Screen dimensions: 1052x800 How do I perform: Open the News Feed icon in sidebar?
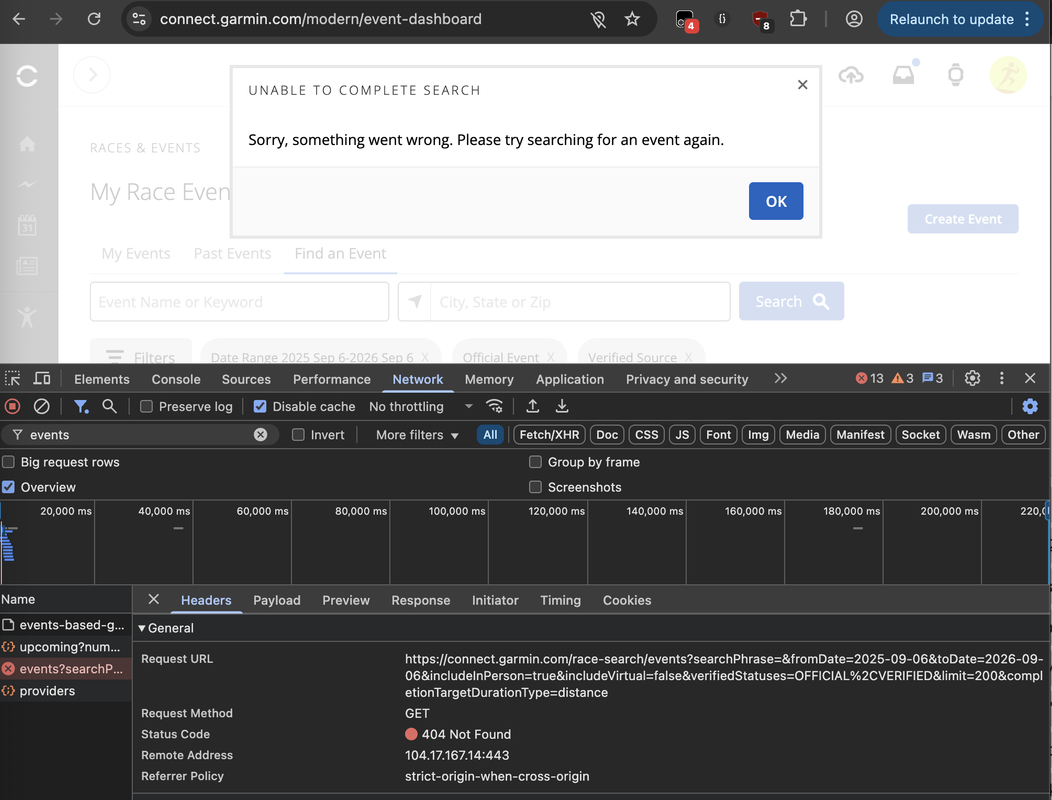coord(27,266)
